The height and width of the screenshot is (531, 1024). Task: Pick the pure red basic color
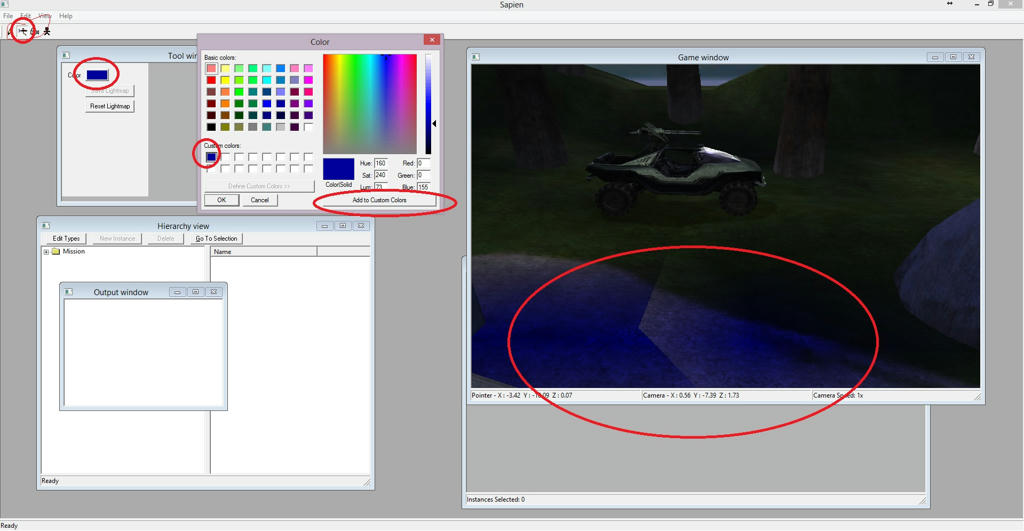tap(211, 80)
